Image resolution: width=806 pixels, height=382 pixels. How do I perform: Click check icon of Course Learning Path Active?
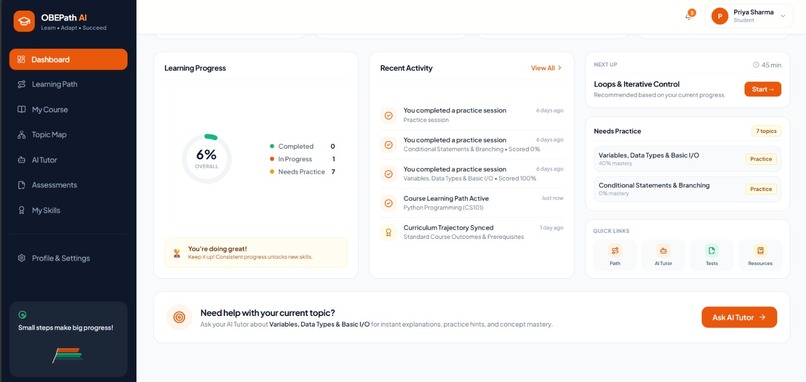point(389,203)
